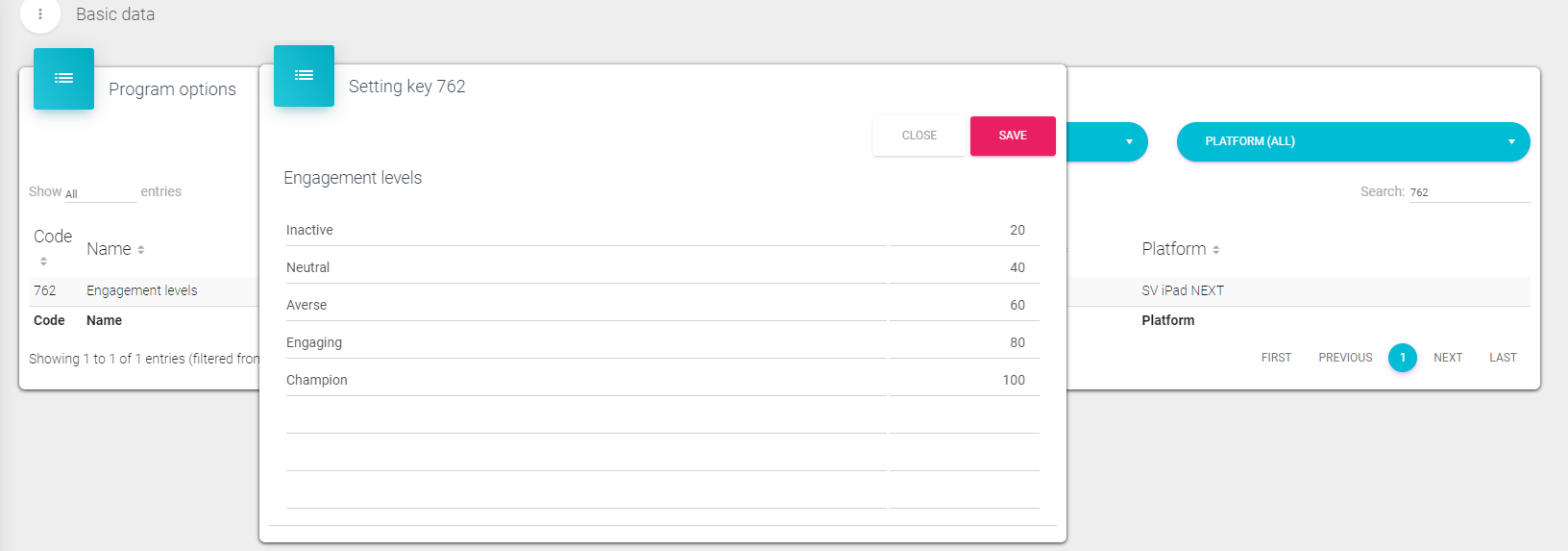
Task: Click the Program options list icon
Action: pyautogui.click(x=63, y=78)
